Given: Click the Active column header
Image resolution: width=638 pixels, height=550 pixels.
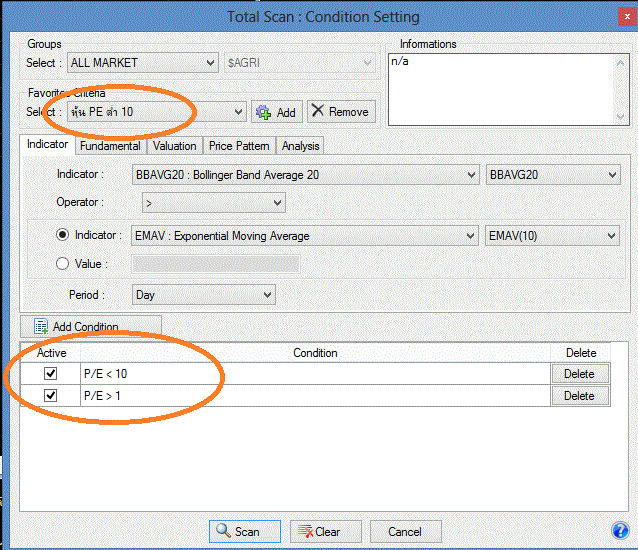Looking at the screenshot, I should [51, 353].
